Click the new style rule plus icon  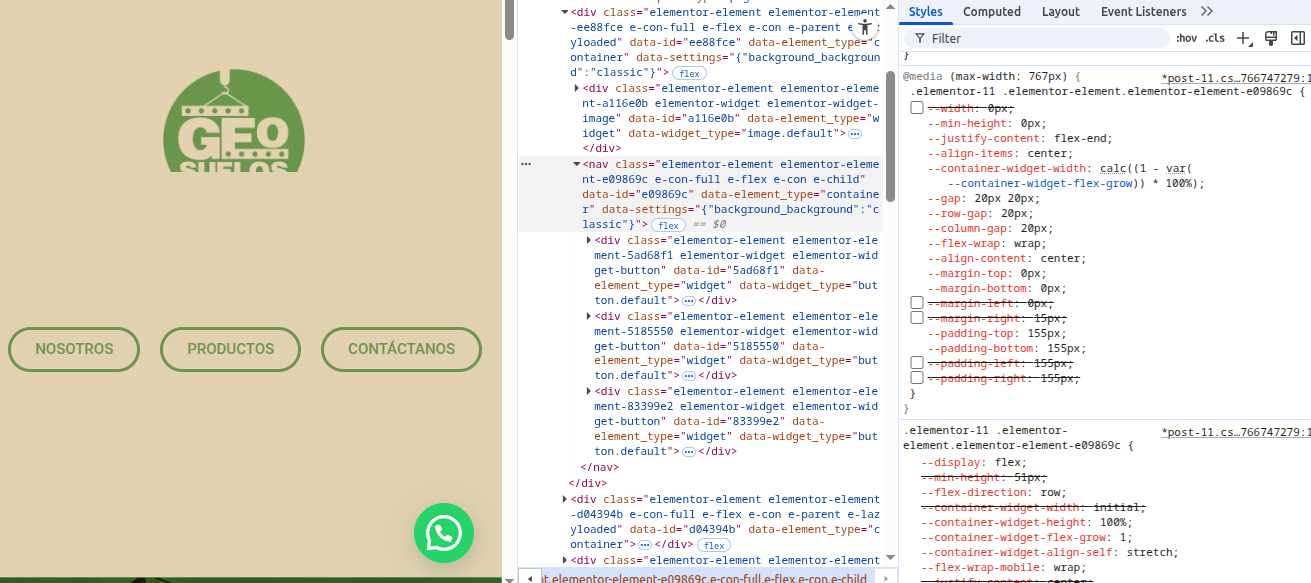tap(1243, 38)
